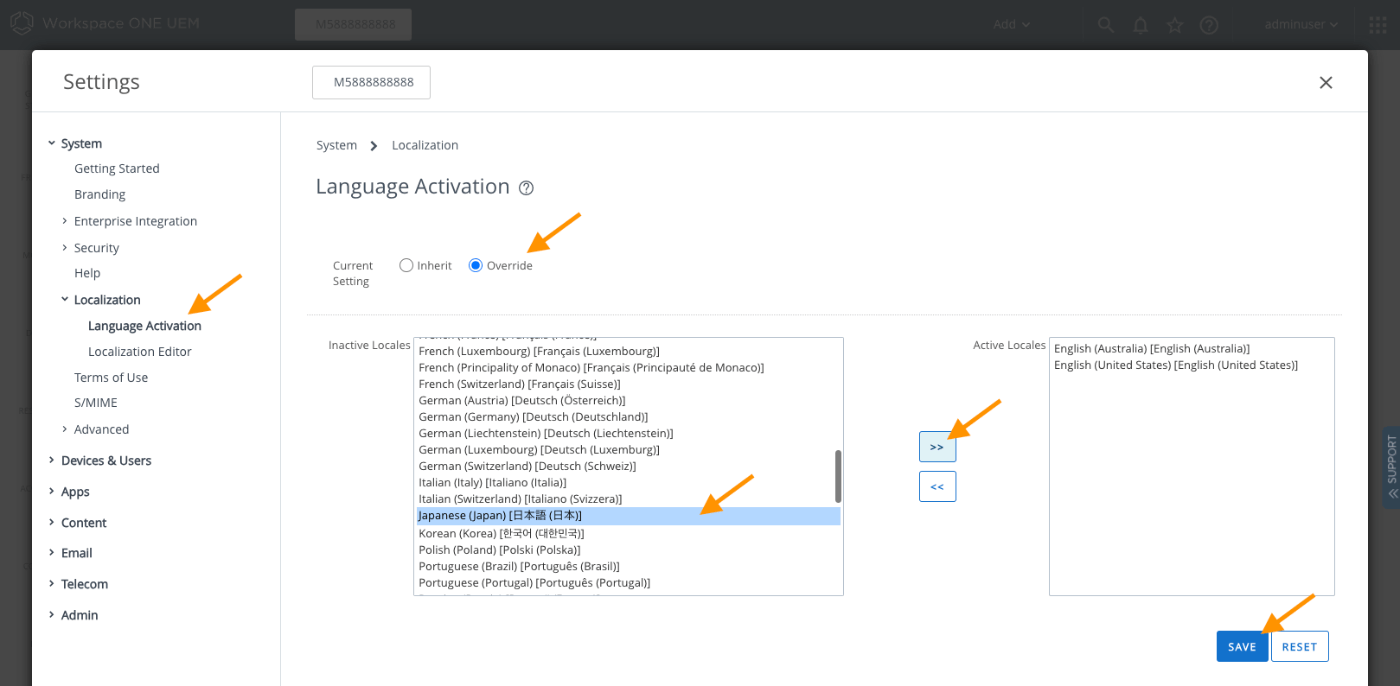The image size is (1400, 686).
Task: Collapse the Localization section
Action: pyautogui.click(x=64, y=299)
